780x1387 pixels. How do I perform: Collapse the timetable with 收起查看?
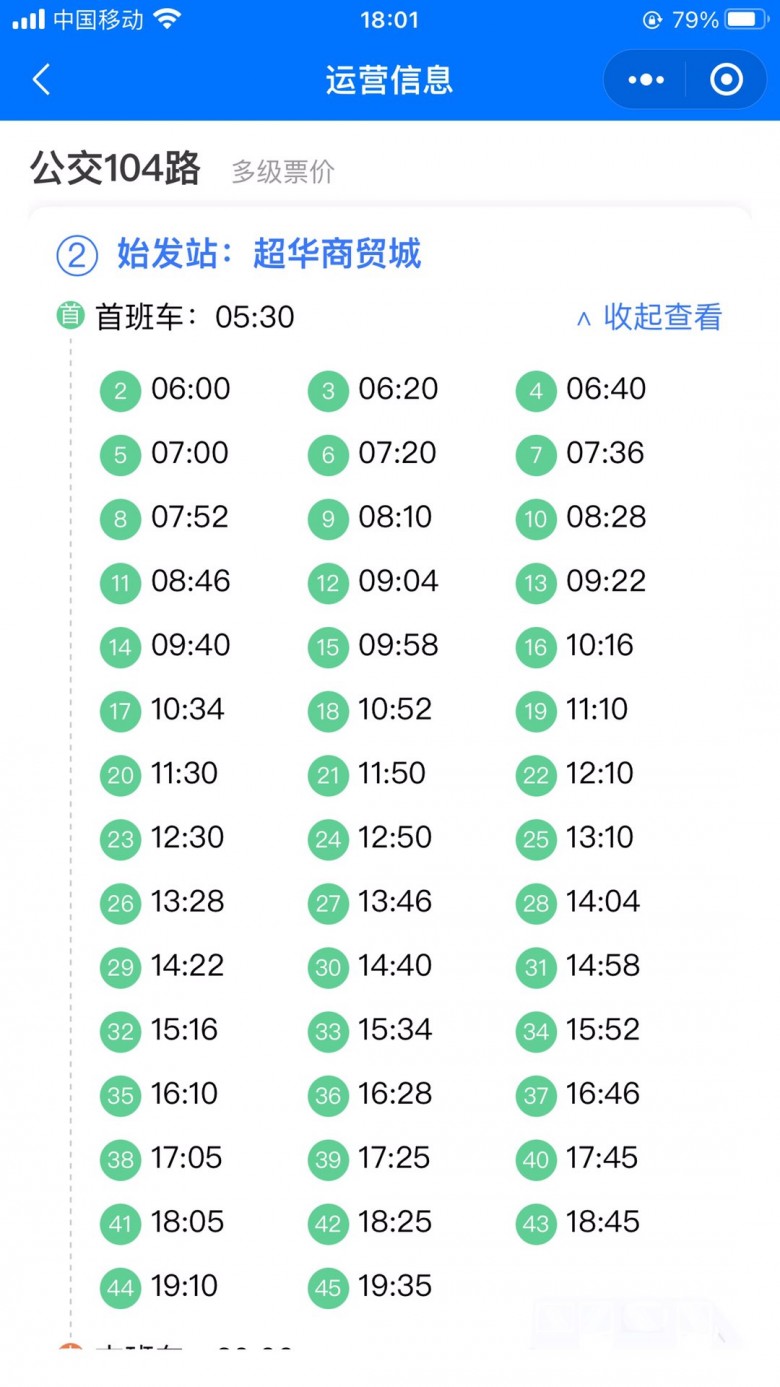pyautogui.click(x=662, y=317)
